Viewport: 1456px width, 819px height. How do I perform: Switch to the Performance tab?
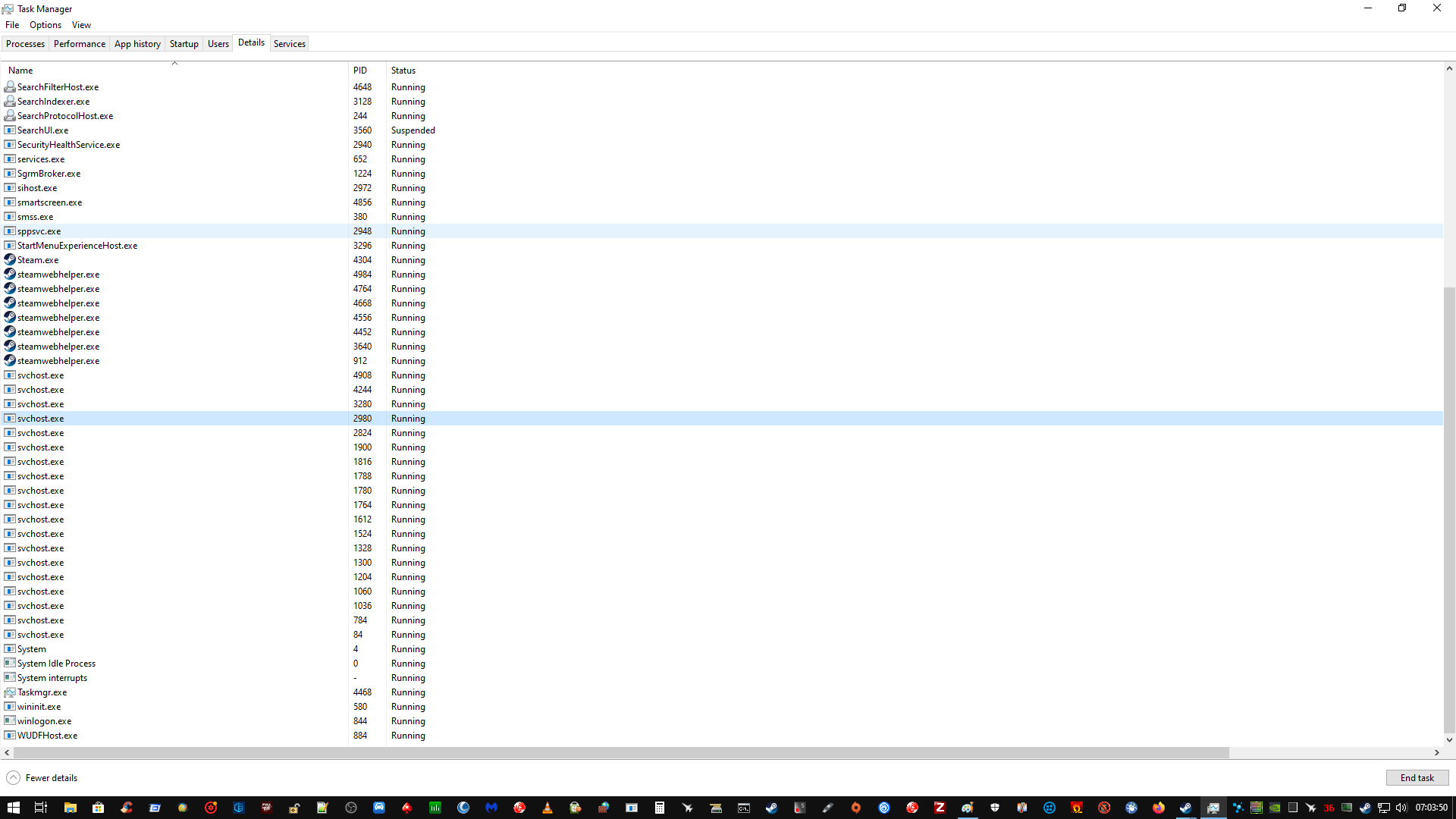pyautogui.click(x=80, y=44)
